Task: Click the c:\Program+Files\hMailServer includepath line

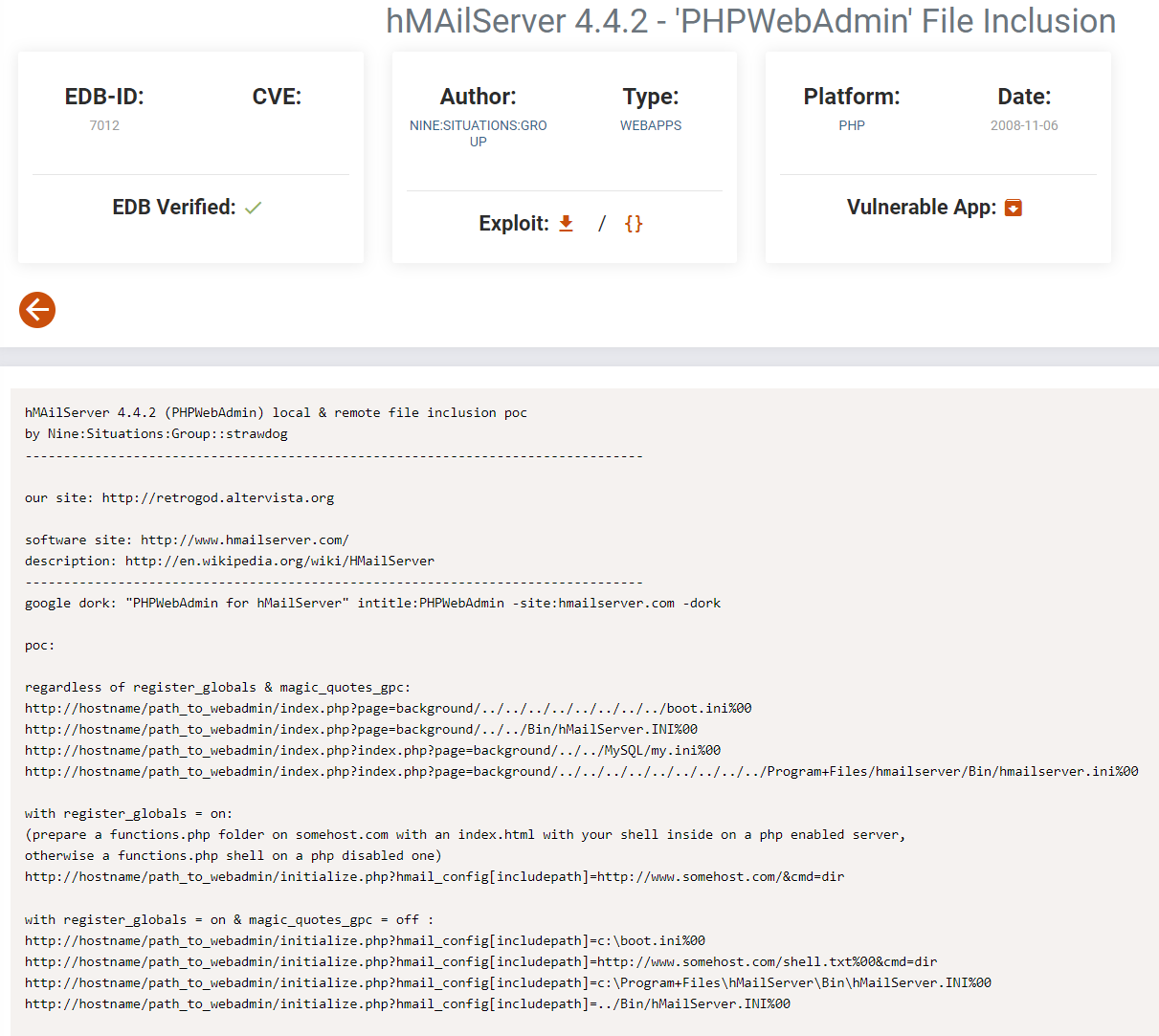Action: [x=508, y=982]
